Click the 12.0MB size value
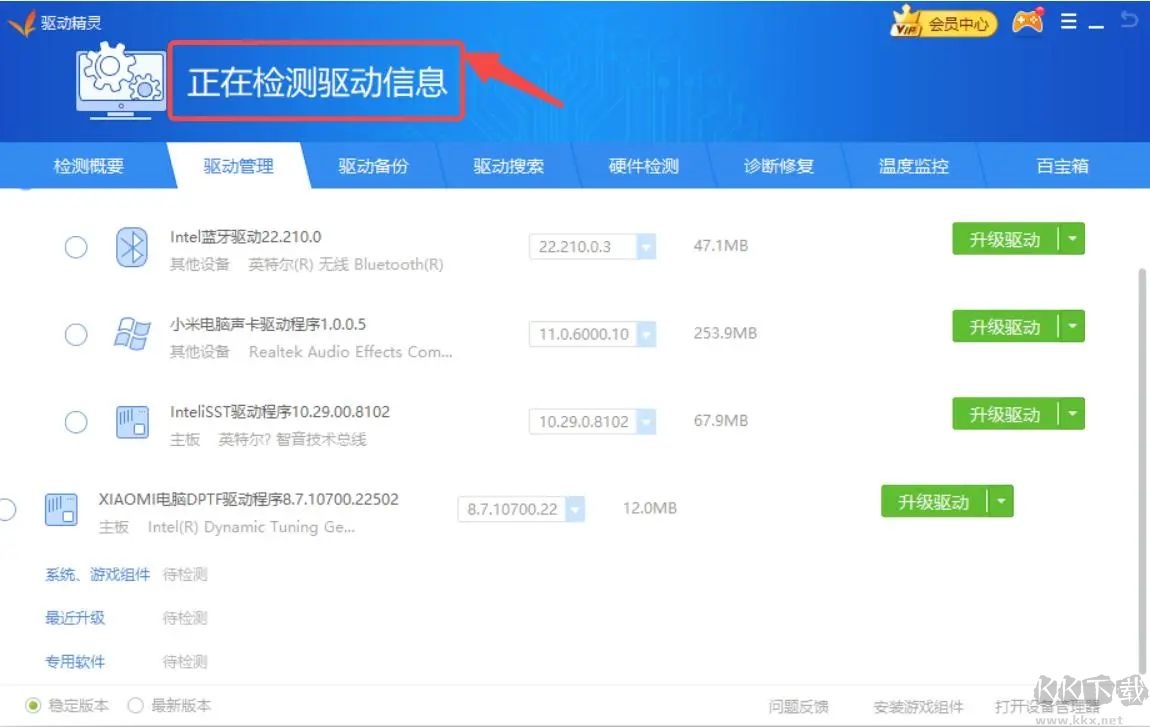 [x=650, y=508]
